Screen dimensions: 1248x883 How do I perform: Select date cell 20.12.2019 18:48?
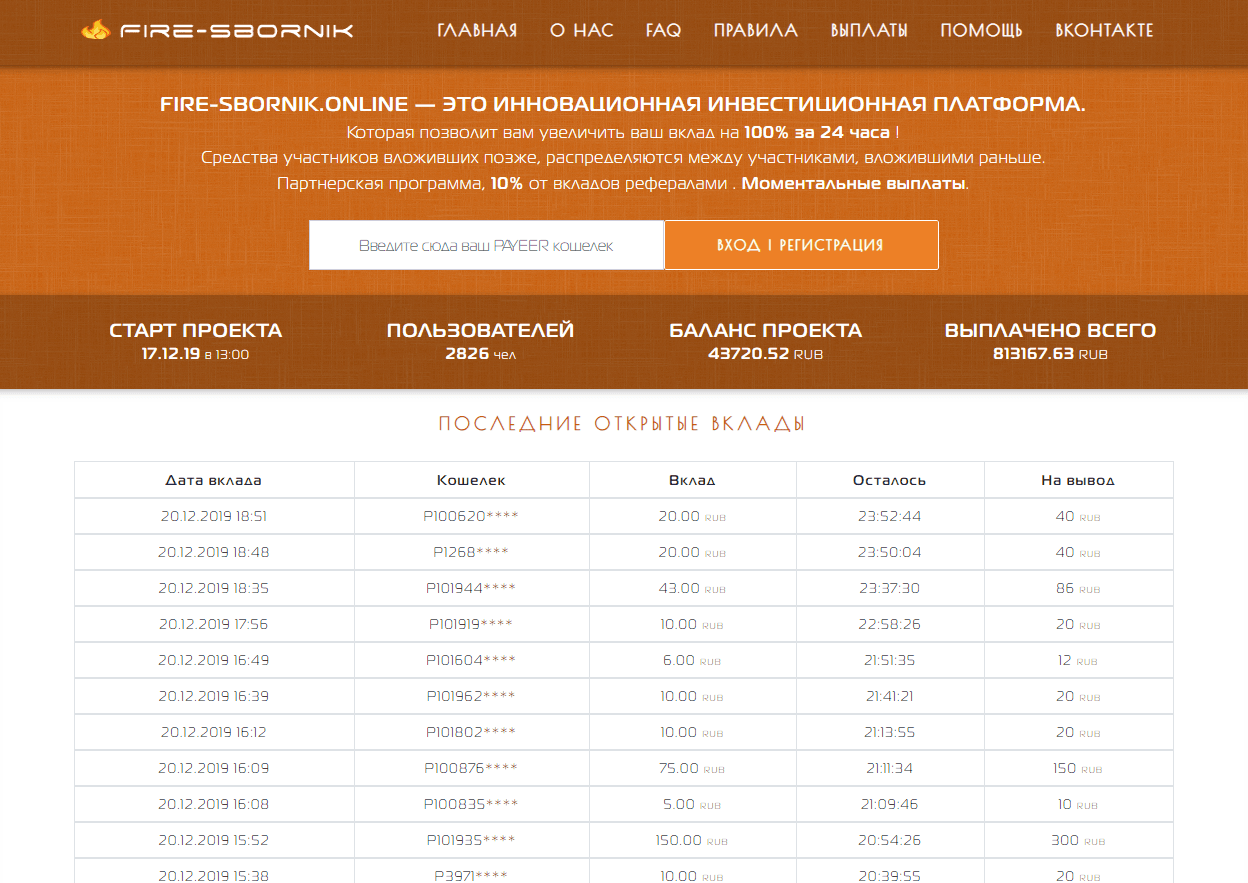pos(214,552)
